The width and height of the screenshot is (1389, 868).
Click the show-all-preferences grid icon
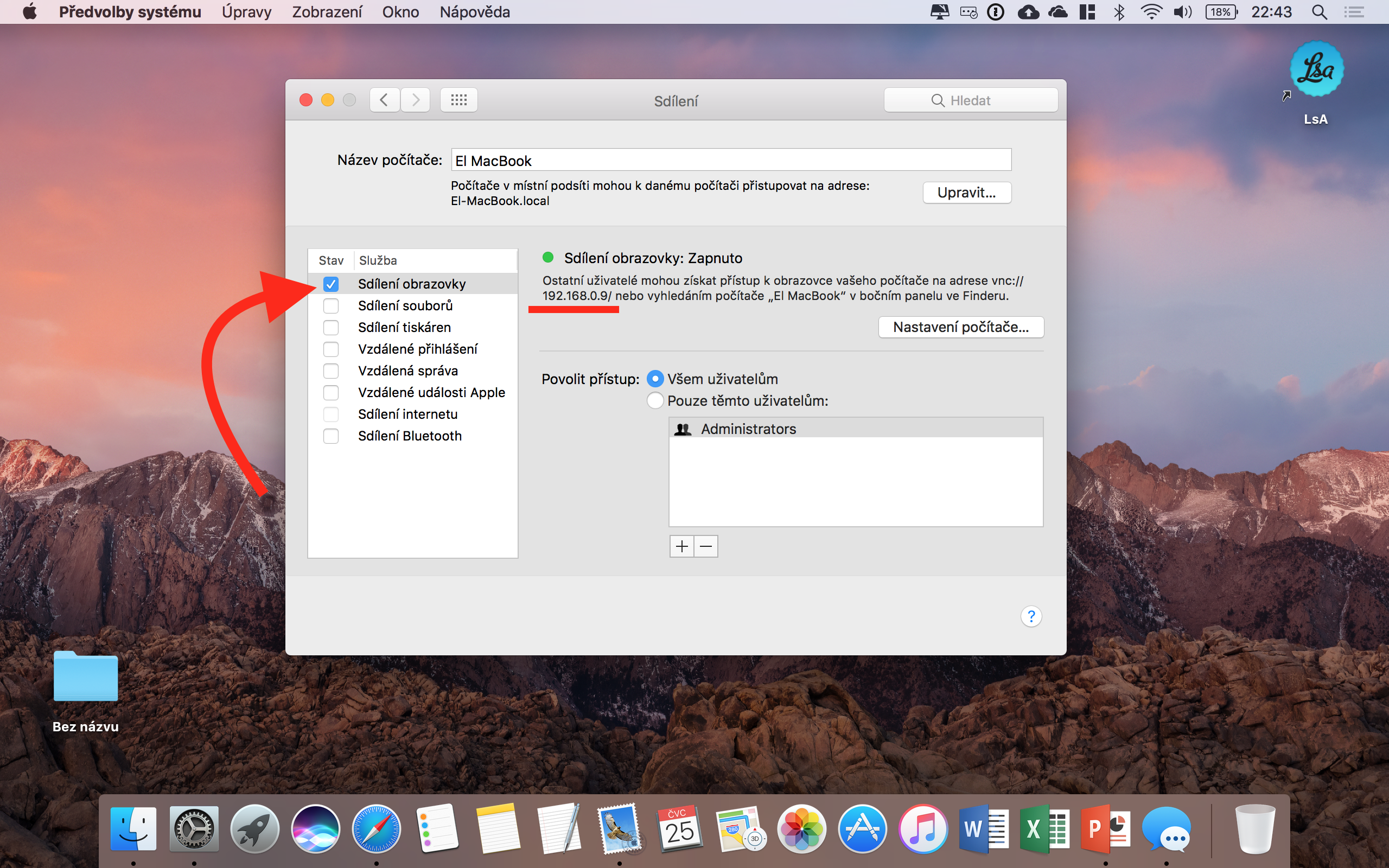[x=458, y=100]
